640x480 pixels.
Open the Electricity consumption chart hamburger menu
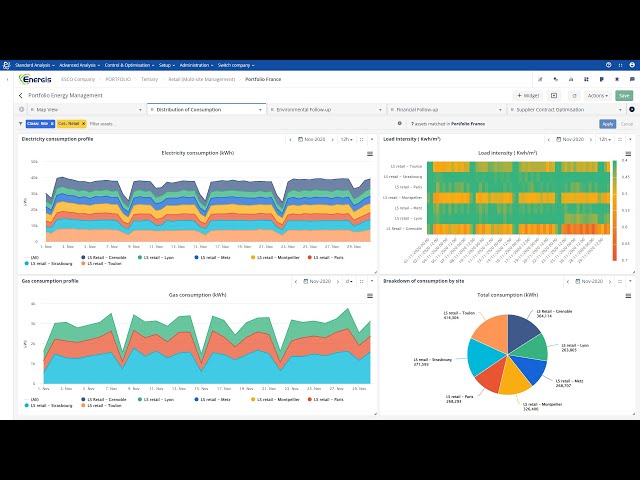coord(370,154)
